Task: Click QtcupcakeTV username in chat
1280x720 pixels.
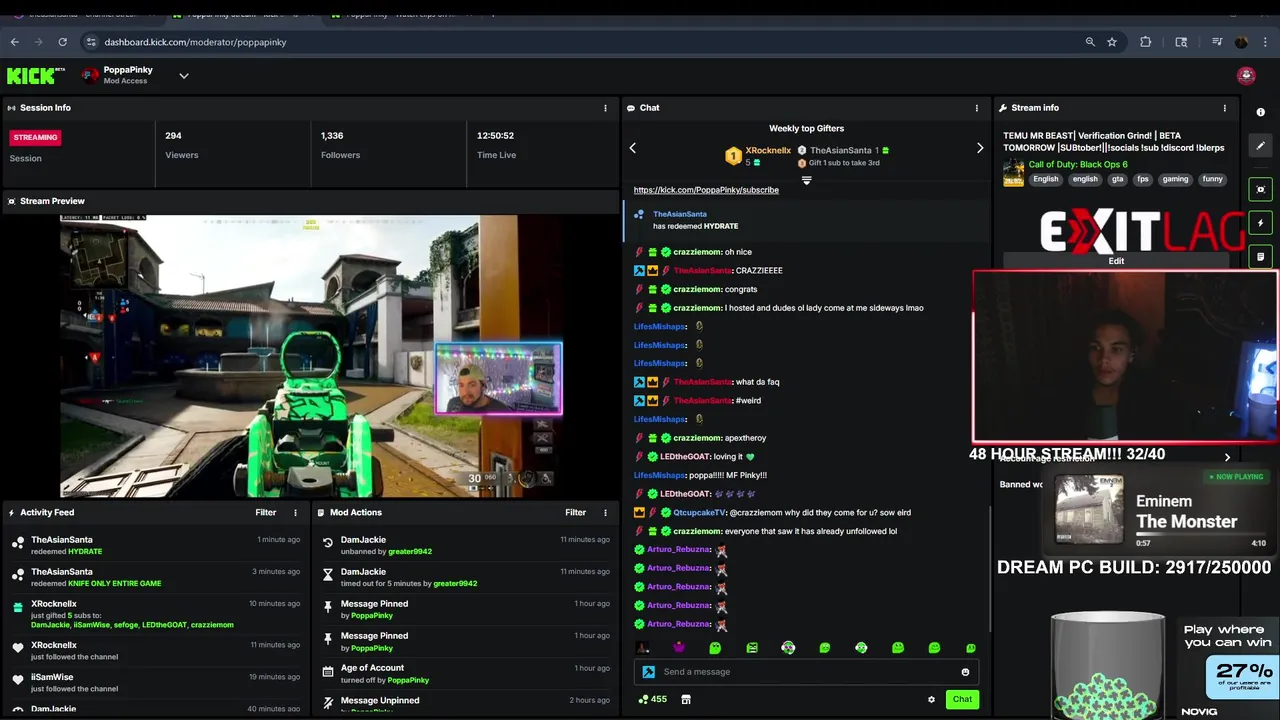Action: [699, 513]
